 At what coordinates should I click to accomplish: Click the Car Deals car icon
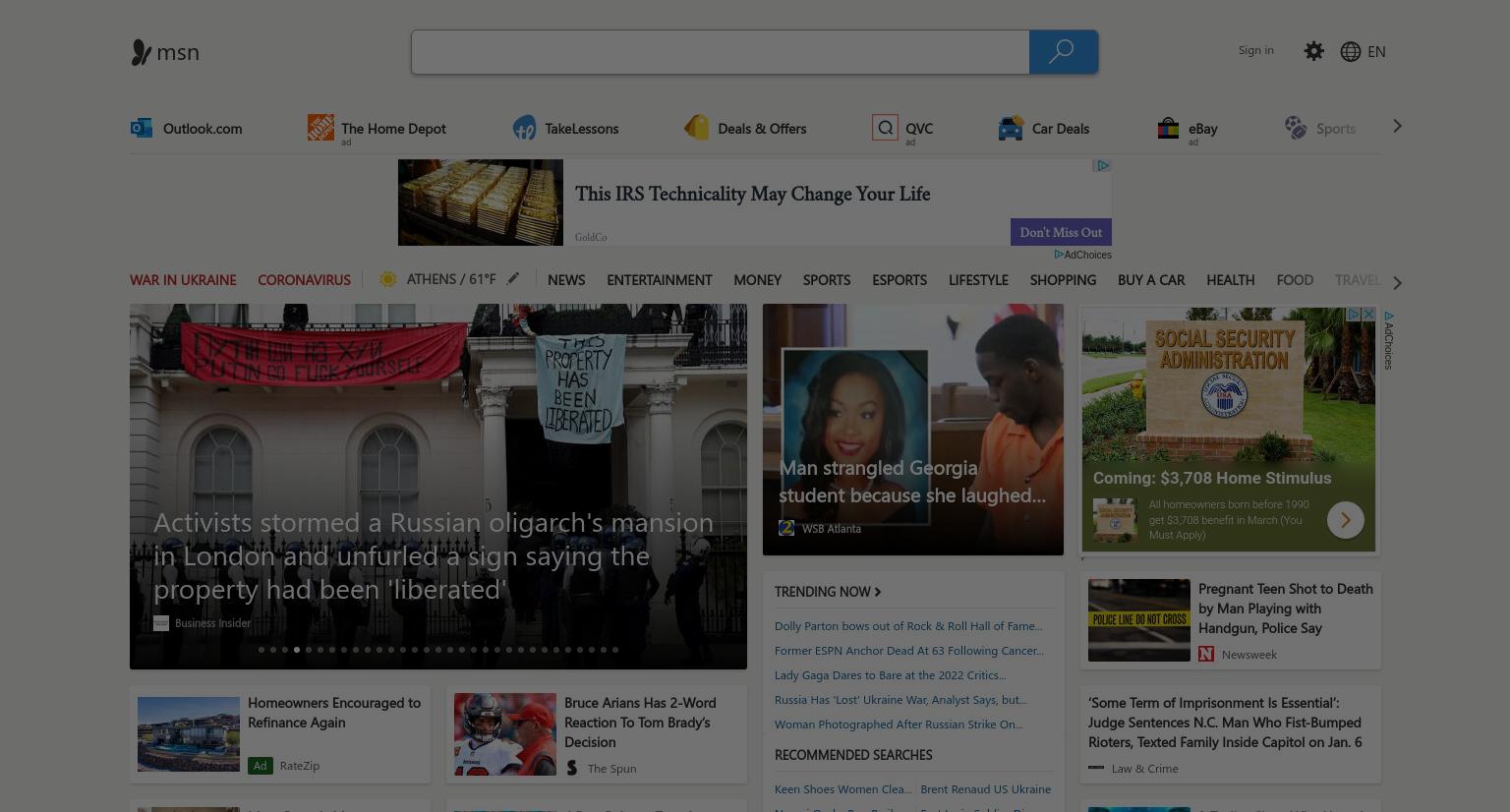coord(1011,128)
